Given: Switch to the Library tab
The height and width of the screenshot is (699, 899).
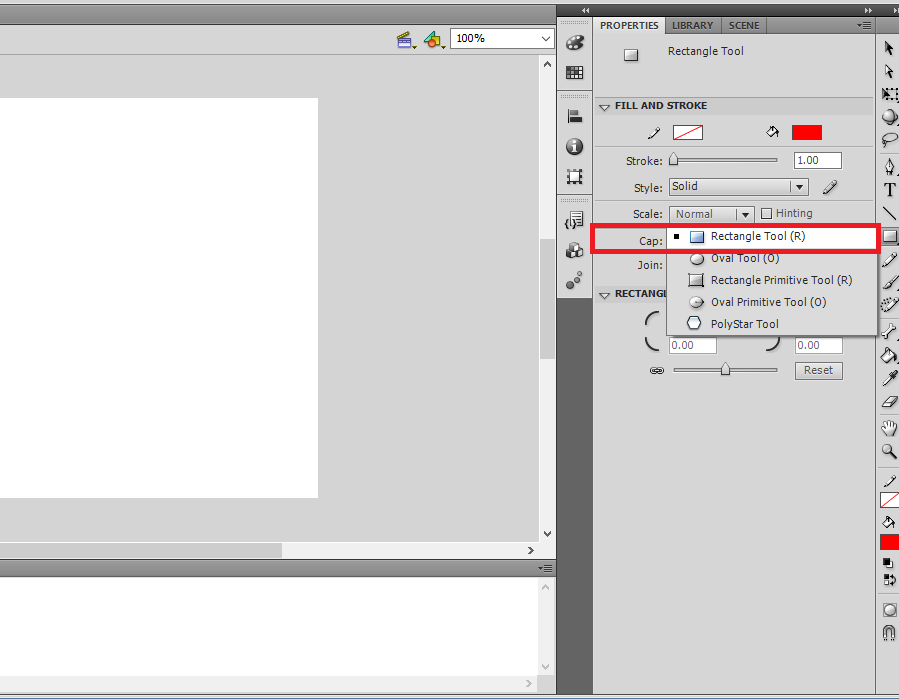Looking at the screenshot, I should coord(692,25).
